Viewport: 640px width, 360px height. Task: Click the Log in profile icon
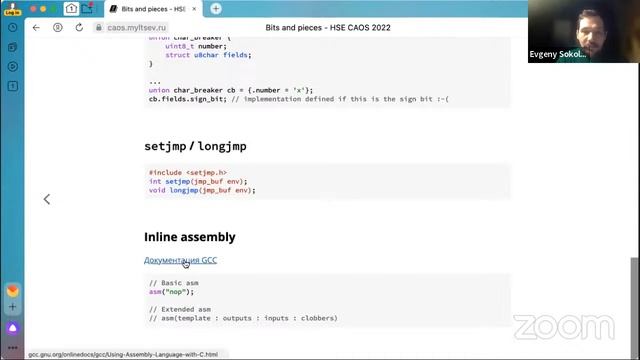coord(12,9)
